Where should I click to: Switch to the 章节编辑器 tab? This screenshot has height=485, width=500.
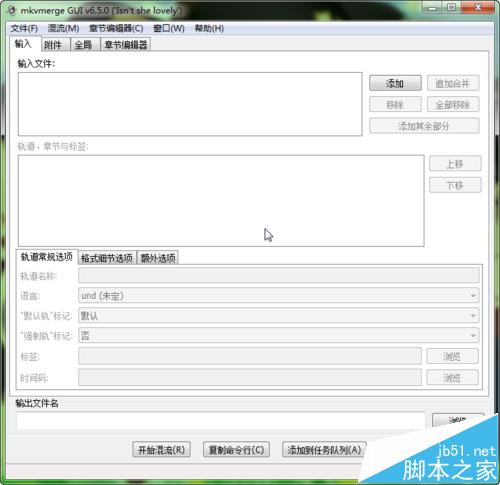(126, 45)
